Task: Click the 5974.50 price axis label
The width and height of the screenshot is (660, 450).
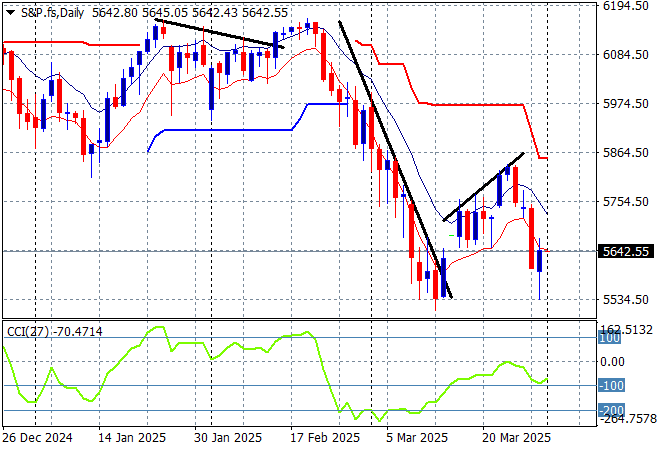Action: coord(625,104)
